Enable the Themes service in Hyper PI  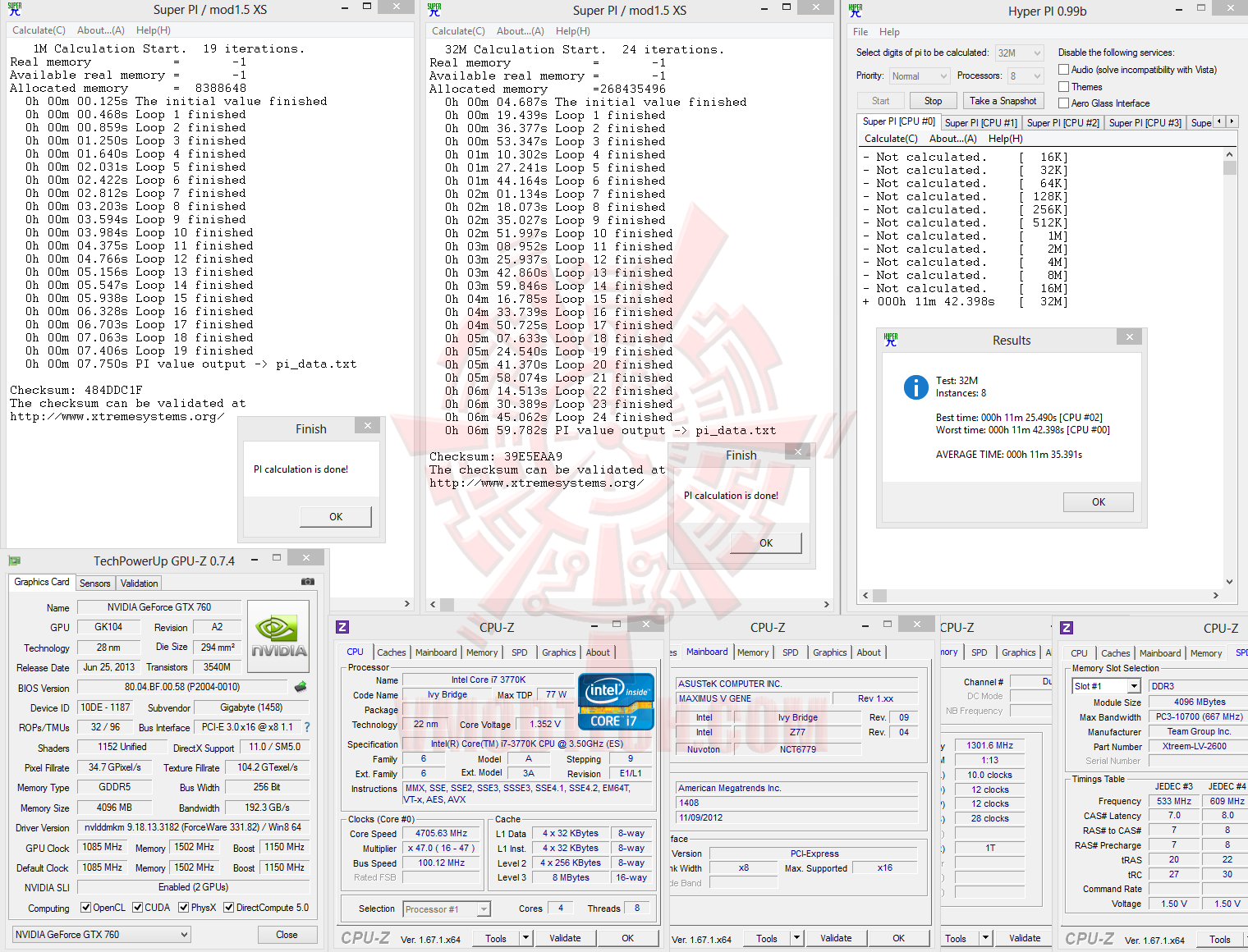[1062, 86]
